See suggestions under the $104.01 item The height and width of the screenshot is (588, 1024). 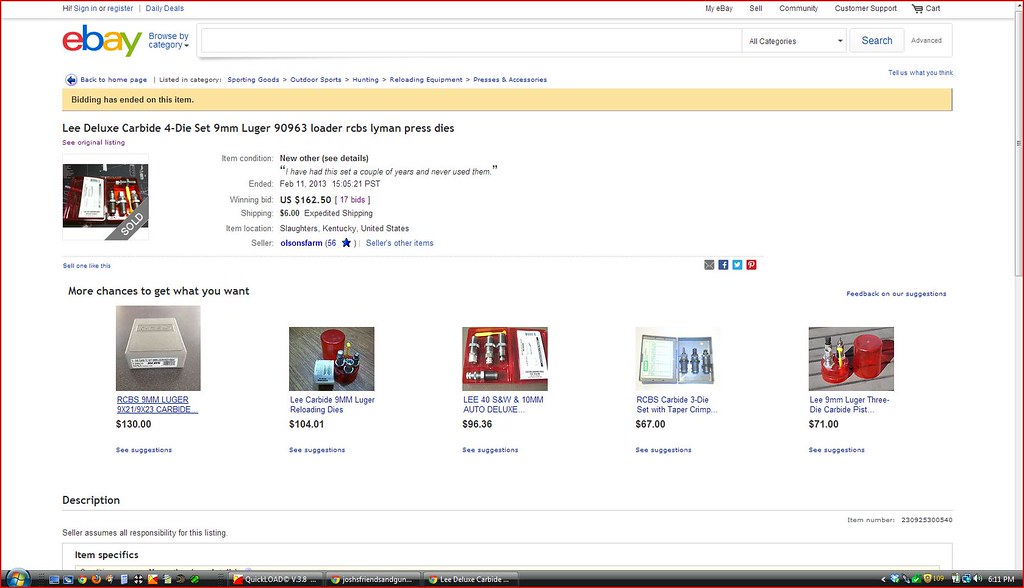[317, 450]
